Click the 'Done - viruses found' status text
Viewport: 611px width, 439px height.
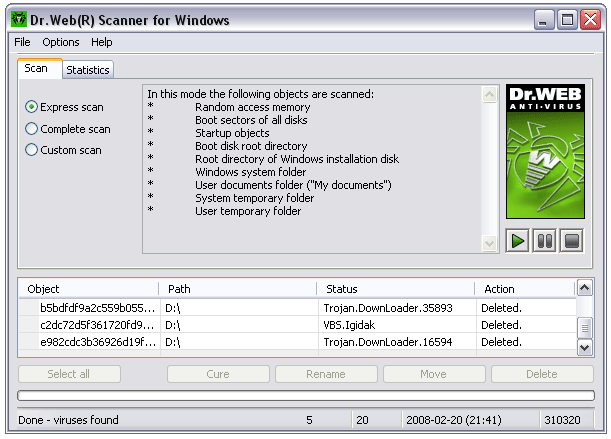pos(68,420)
